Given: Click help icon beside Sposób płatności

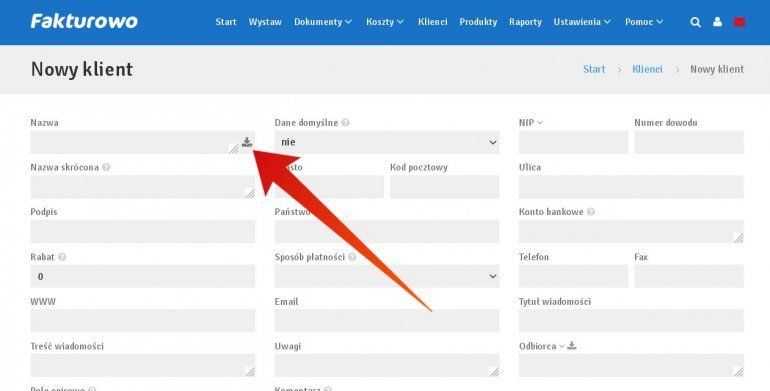Looking at the screenshot, I should (352, 257).
